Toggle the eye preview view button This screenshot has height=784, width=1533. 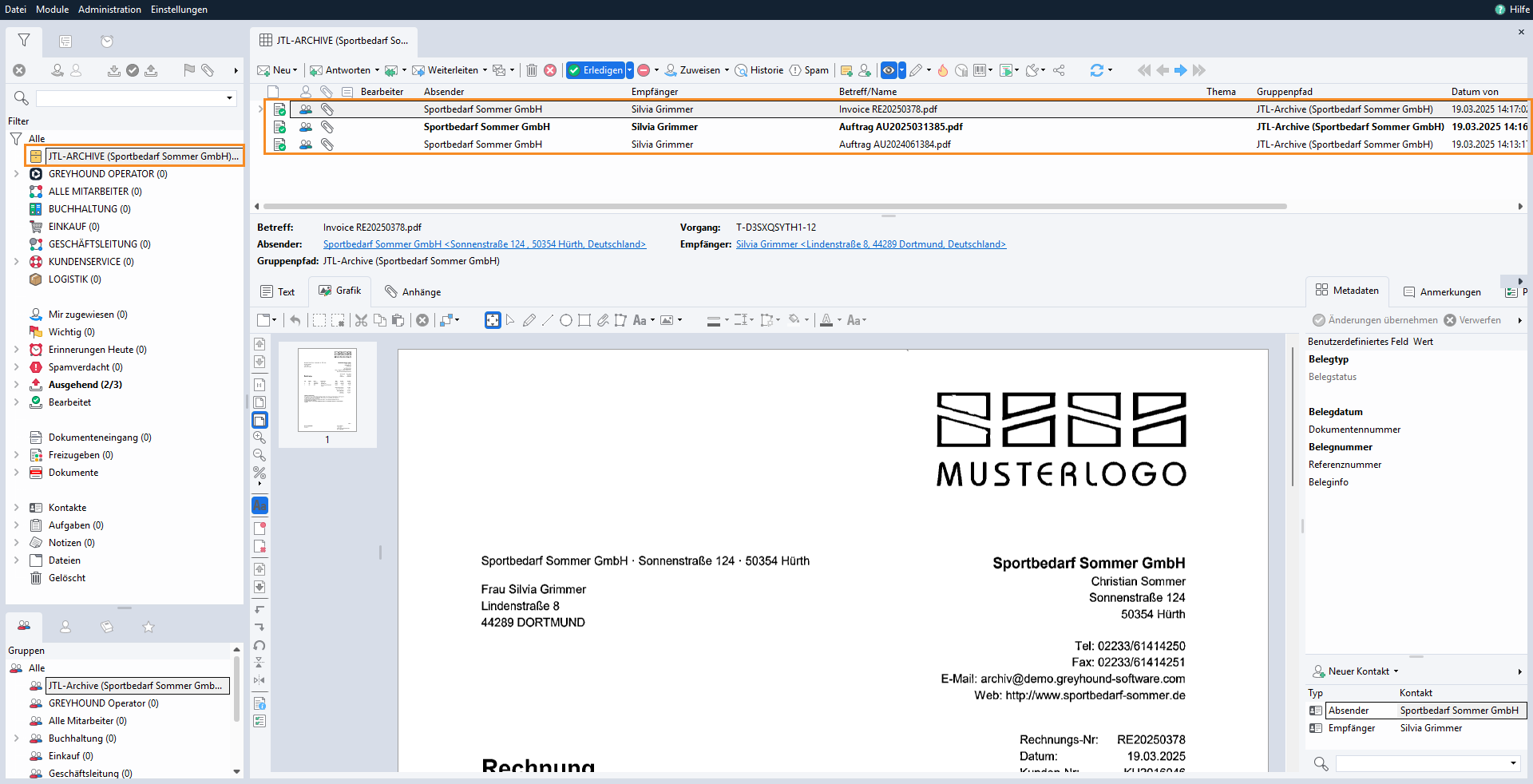coord(888,70)
